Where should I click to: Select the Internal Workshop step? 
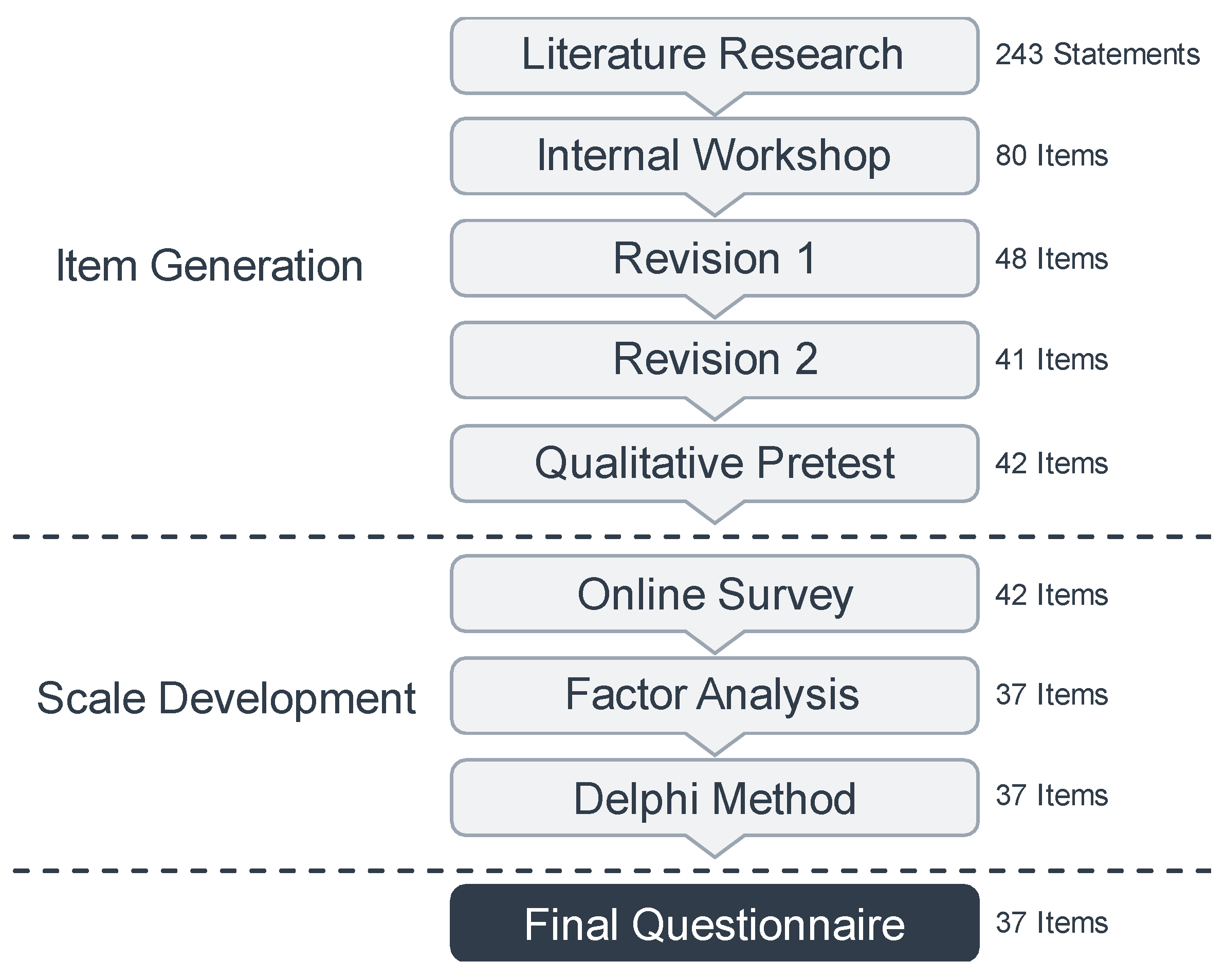tap(714, 156)
